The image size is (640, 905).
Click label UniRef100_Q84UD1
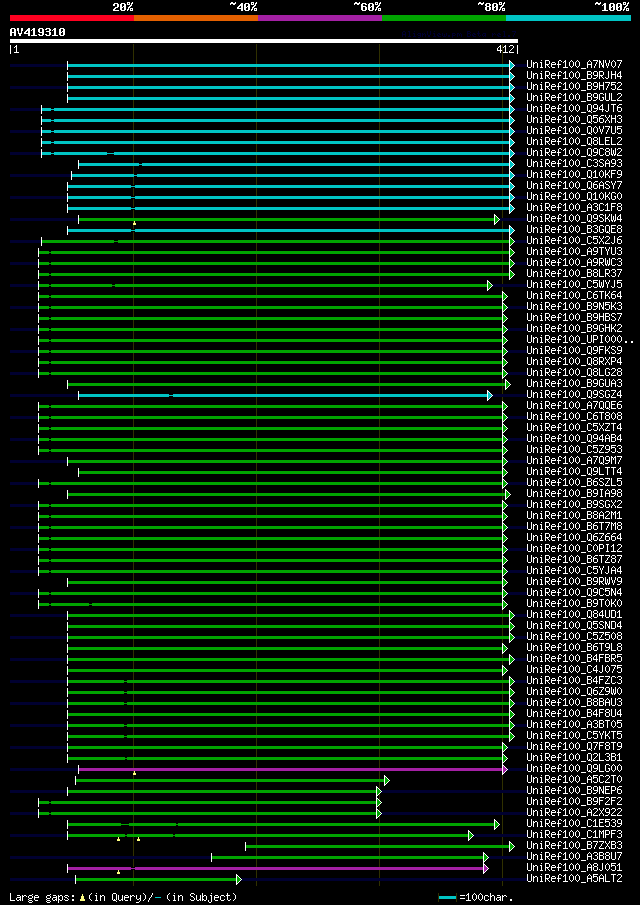(x=574, y=614)
